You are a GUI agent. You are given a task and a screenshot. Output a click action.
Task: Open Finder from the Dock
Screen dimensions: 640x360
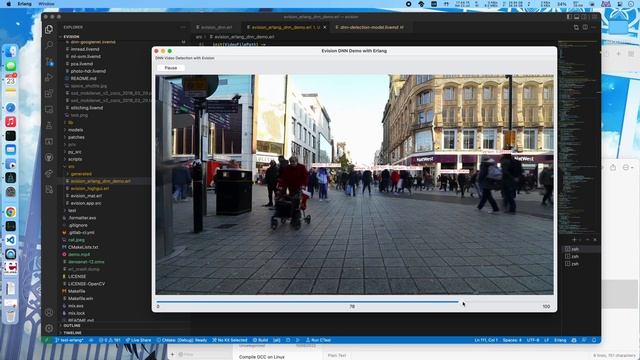click(11, 51)
